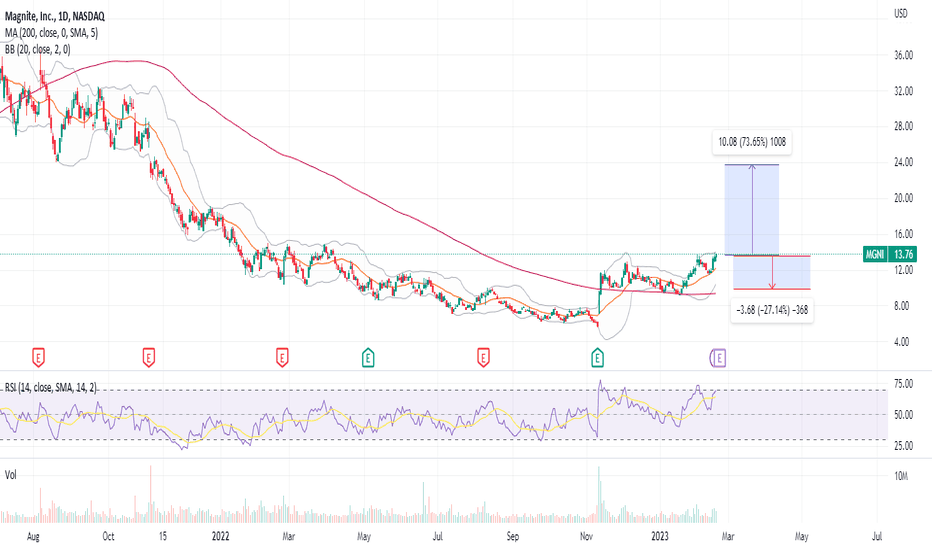This screenshot has width=932, height=550.
Task: Click the 4.00 price axis label
Action: 902,342
